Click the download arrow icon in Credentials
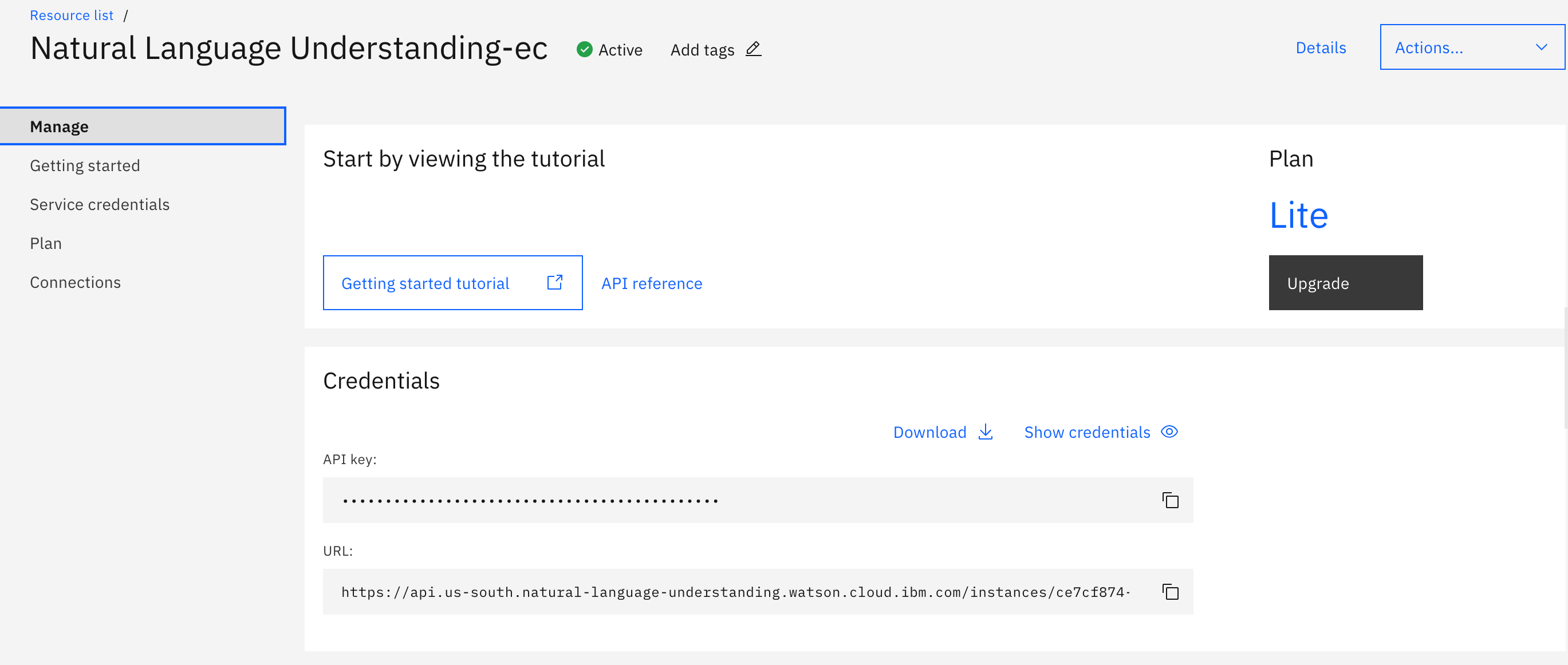The width and height of the screenshot is (1568, 665). tap(986, 432)
